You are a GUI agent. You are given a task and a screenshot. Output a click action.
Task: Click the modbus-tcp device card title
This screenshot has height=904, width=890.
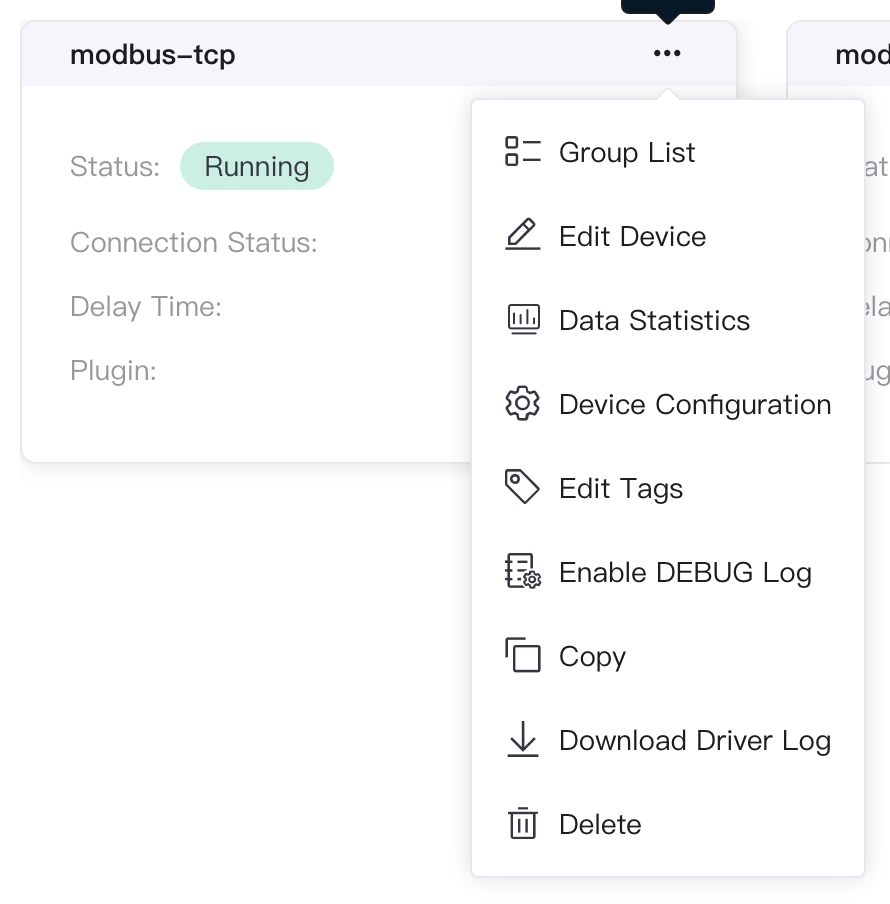click(x=153, y=55)
